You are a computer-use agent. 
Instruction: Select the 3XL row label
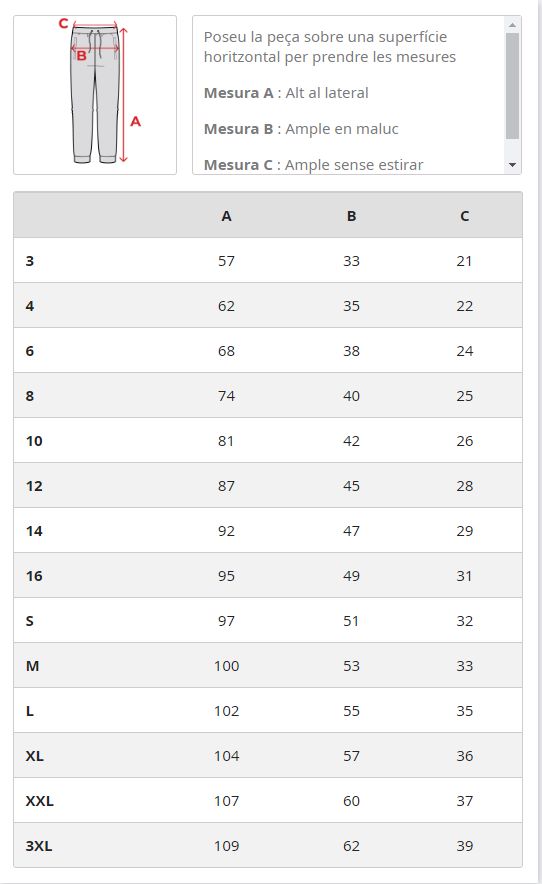pyautogui.click(x=39, y=846)
